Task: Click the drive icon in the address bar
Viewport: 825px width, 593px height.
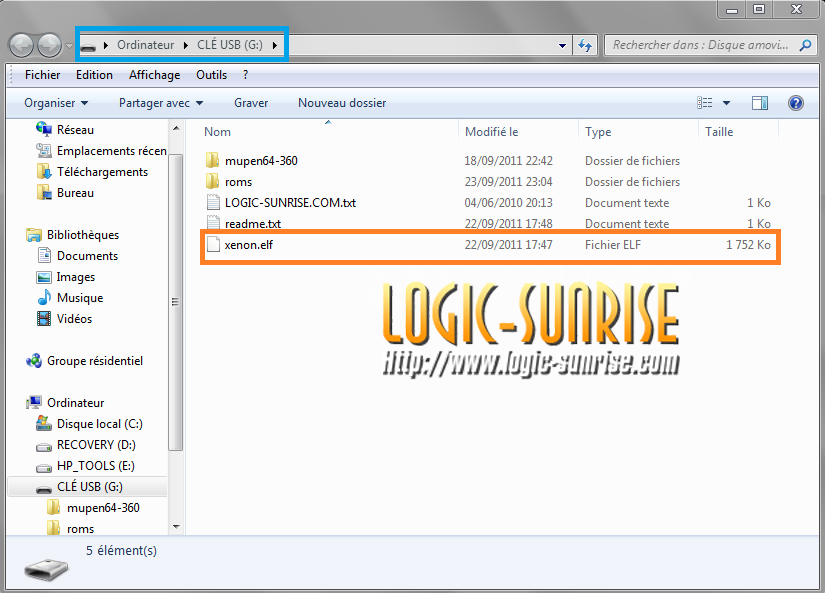Action: [88, 46]
